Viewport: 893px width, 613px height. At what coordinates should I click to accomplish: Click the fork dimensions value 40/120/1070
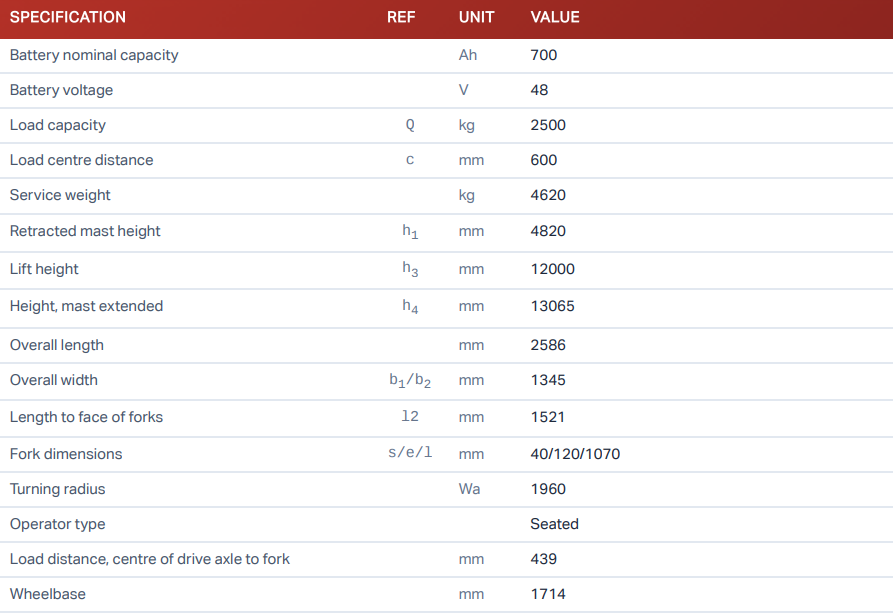pos(575,454)
